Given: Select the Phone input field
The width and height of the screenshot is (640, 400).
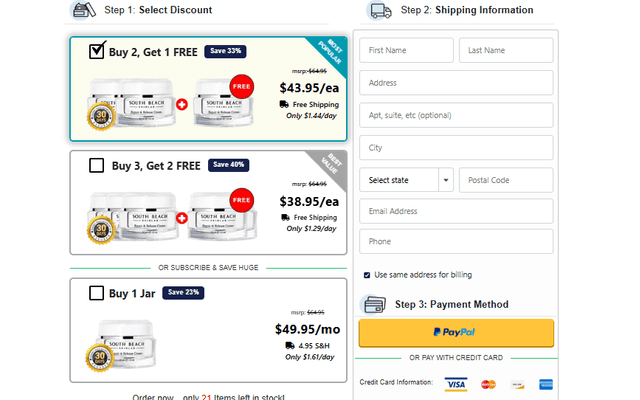Looking at the screenshot, I should pyautogui.click(x=455, y=242).
